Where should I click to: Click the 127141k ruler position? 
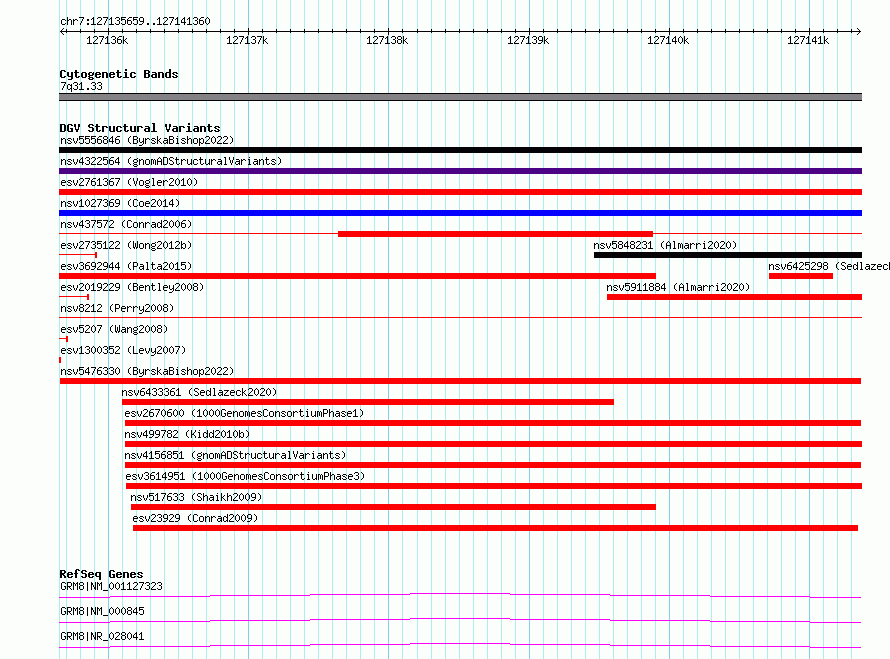click(808, 40)
